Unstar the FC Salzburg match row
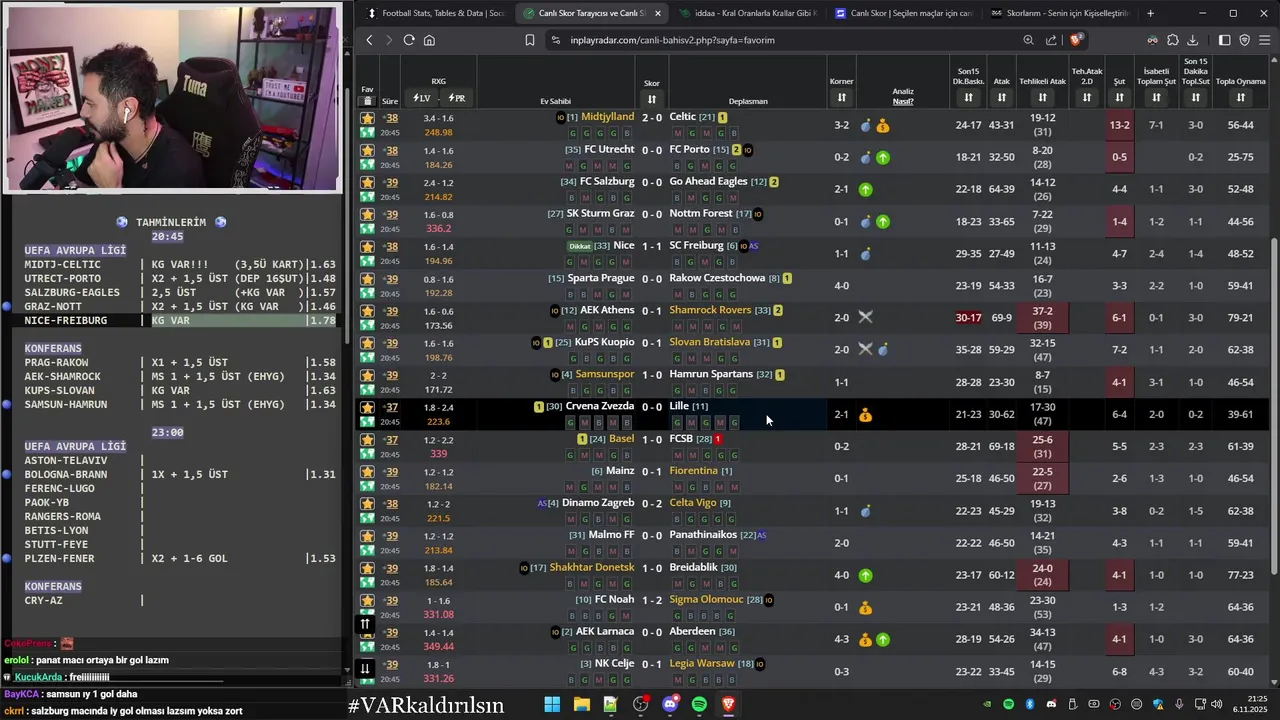This screenshot has height=720, width=1280. [368, 182]
